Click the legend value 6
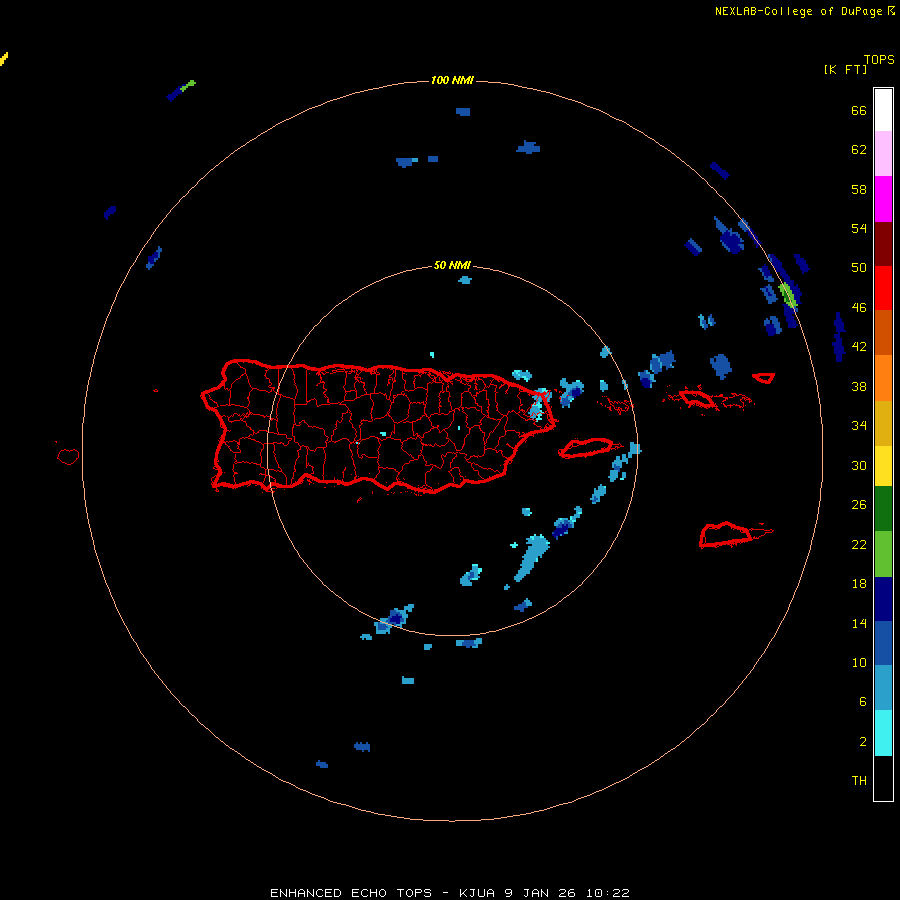 point(862,701)
